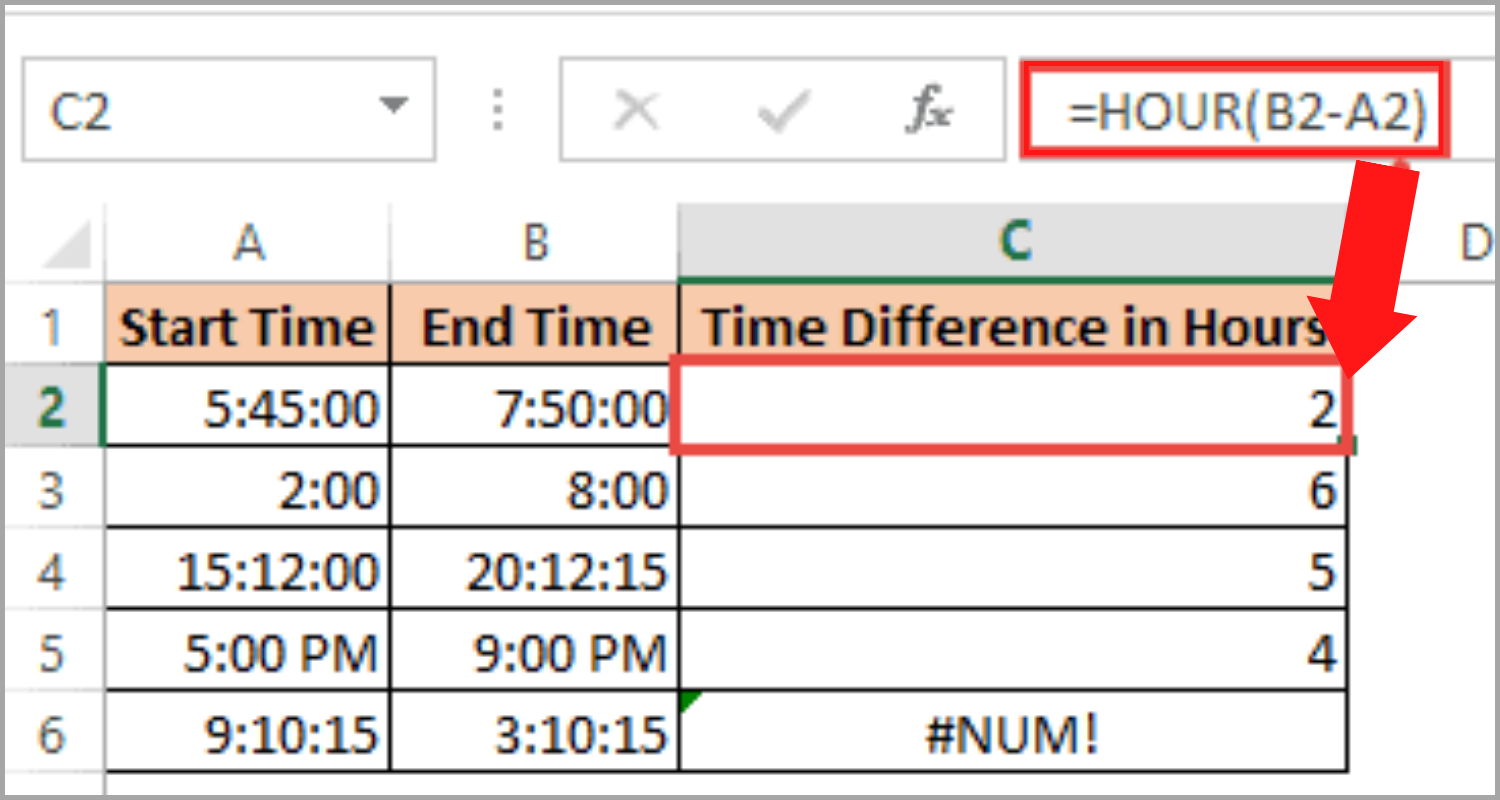Viewport: 1500px width, 800px height.
Task: Click the three-dot separator next to Name Box
Action: click(497, 110)
